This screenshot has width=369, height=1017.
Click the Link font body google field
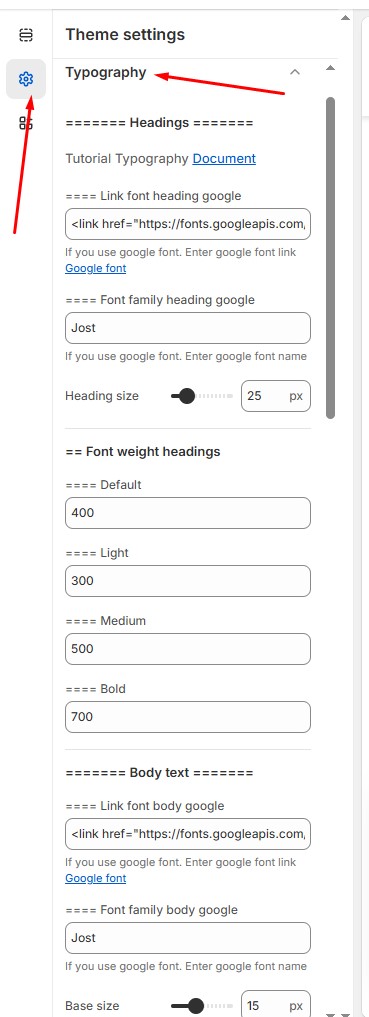pos(188,834)
